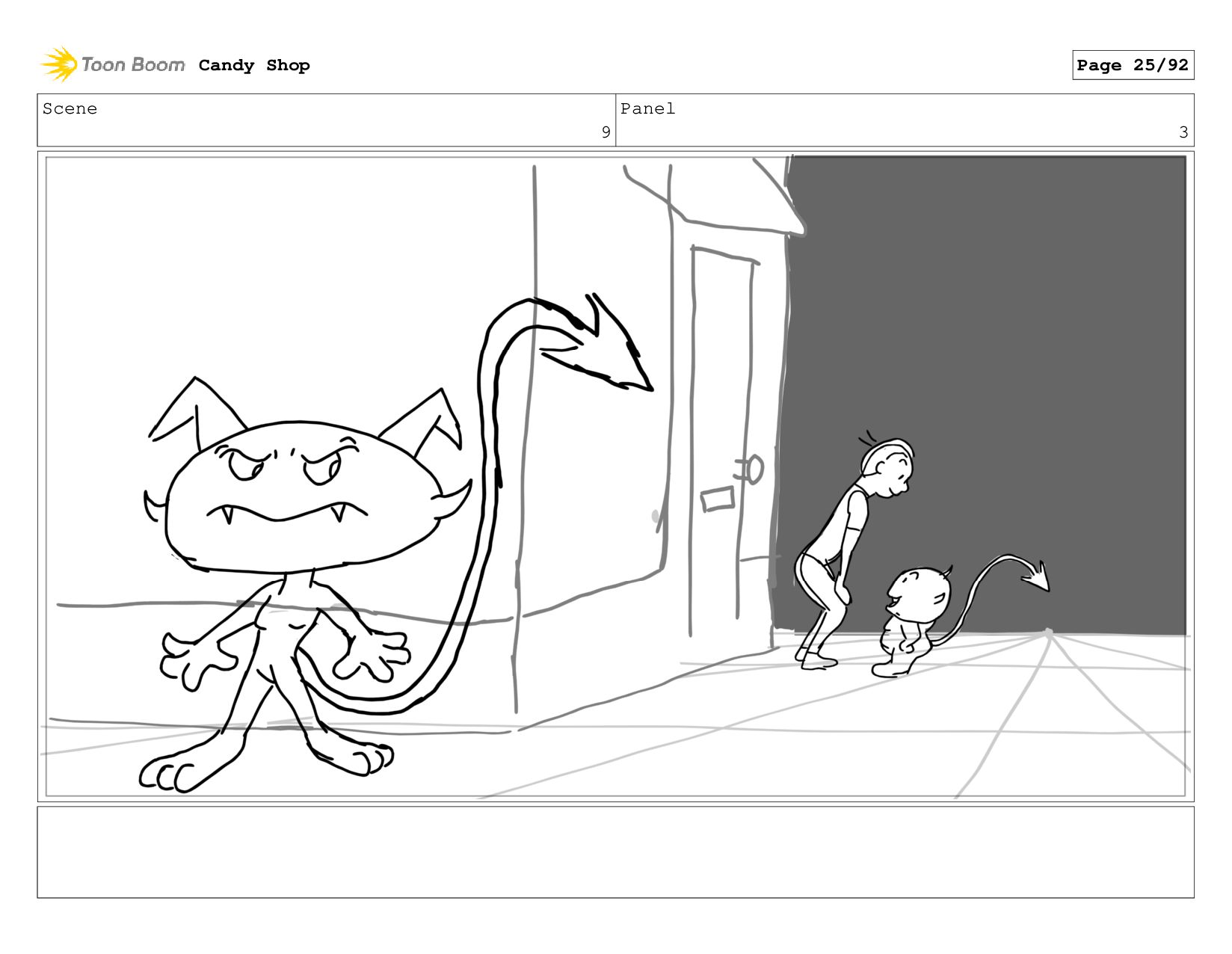The height and width of the screenshot is (954, 1232).
Task: Click the 'Page 25/92' page indicator
Action: pyautogui.click(x=1133, y=65)
